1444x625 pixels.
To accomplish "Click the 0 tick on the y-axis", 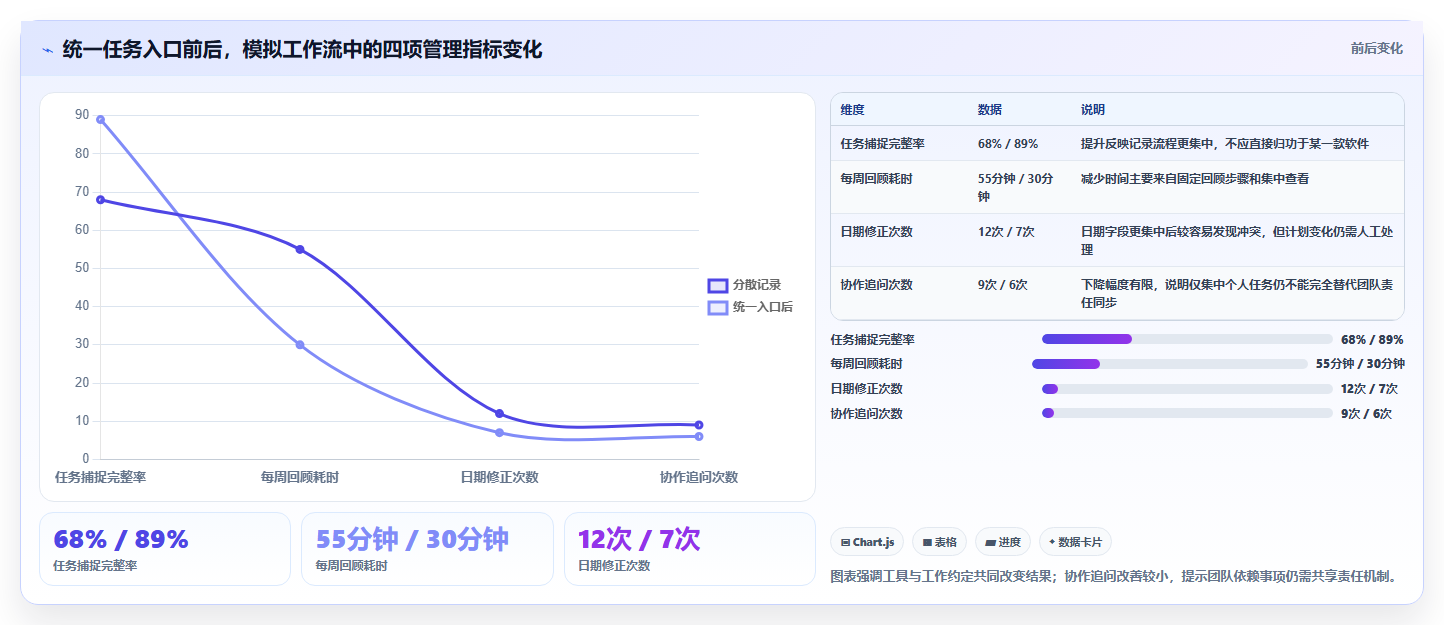I will [x=86, y=459].
